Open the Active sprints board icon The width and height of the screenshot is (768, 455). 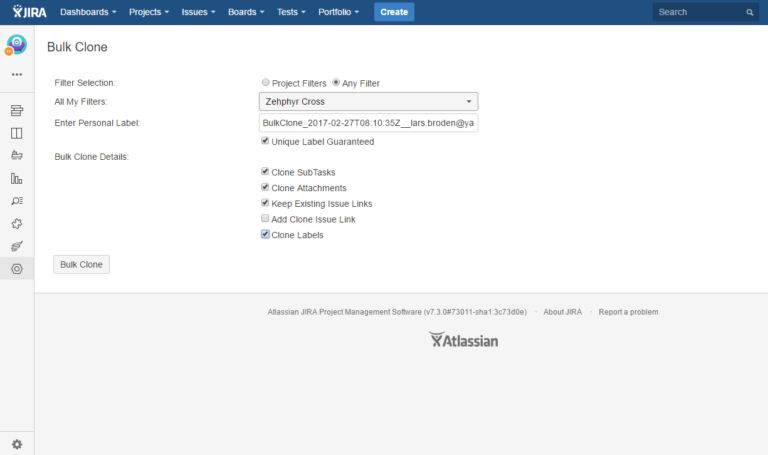pos(17,133)
